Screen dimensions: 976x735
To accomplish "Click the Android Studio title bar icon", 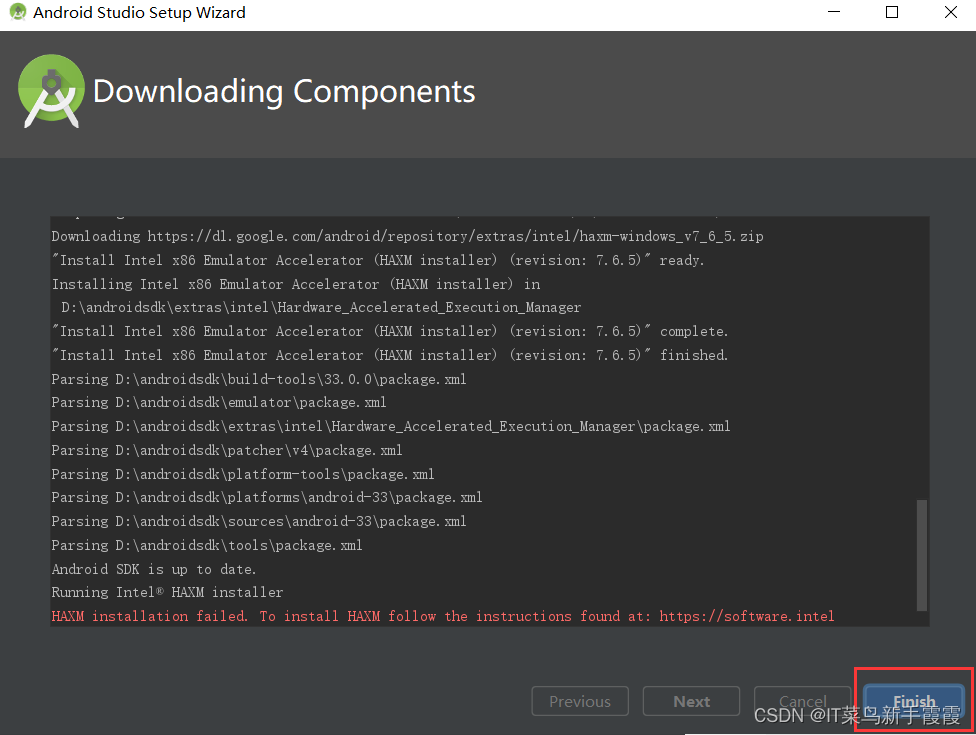I will 17,12.
